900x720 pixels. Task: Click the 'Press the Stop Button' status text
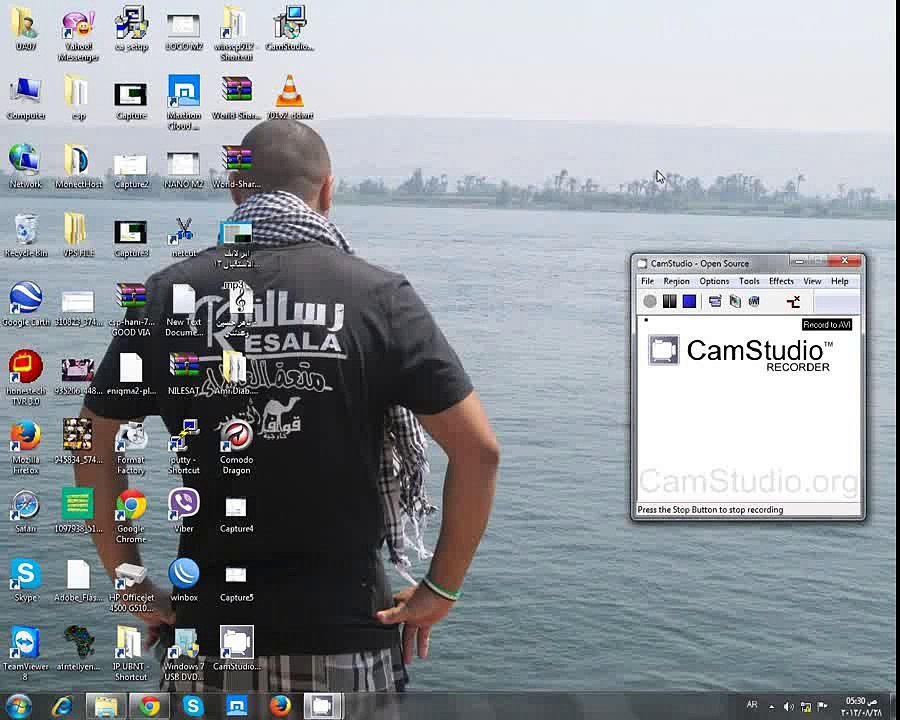pos(710,510)
